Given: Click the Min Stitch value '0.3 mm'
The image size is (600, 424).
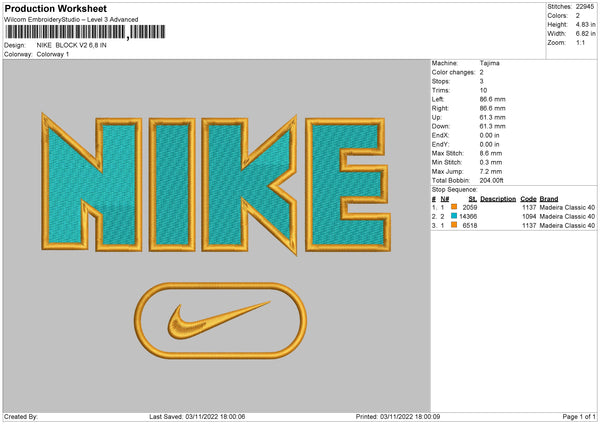Looking at the screenshot, I should tap(491, 162).
